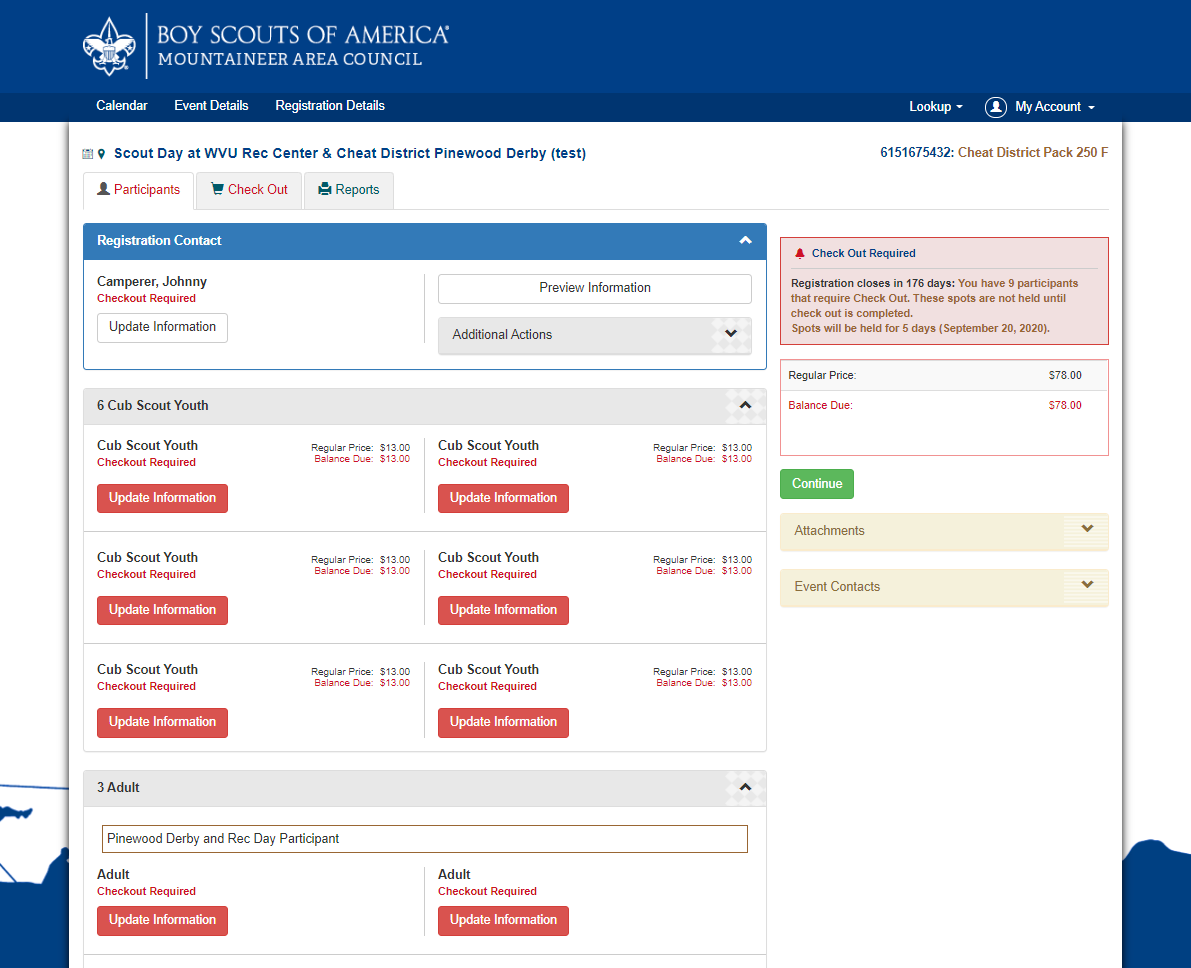Update Information for the right Adult
This screenshot has width=1191, height=968.
coord(503,920)
